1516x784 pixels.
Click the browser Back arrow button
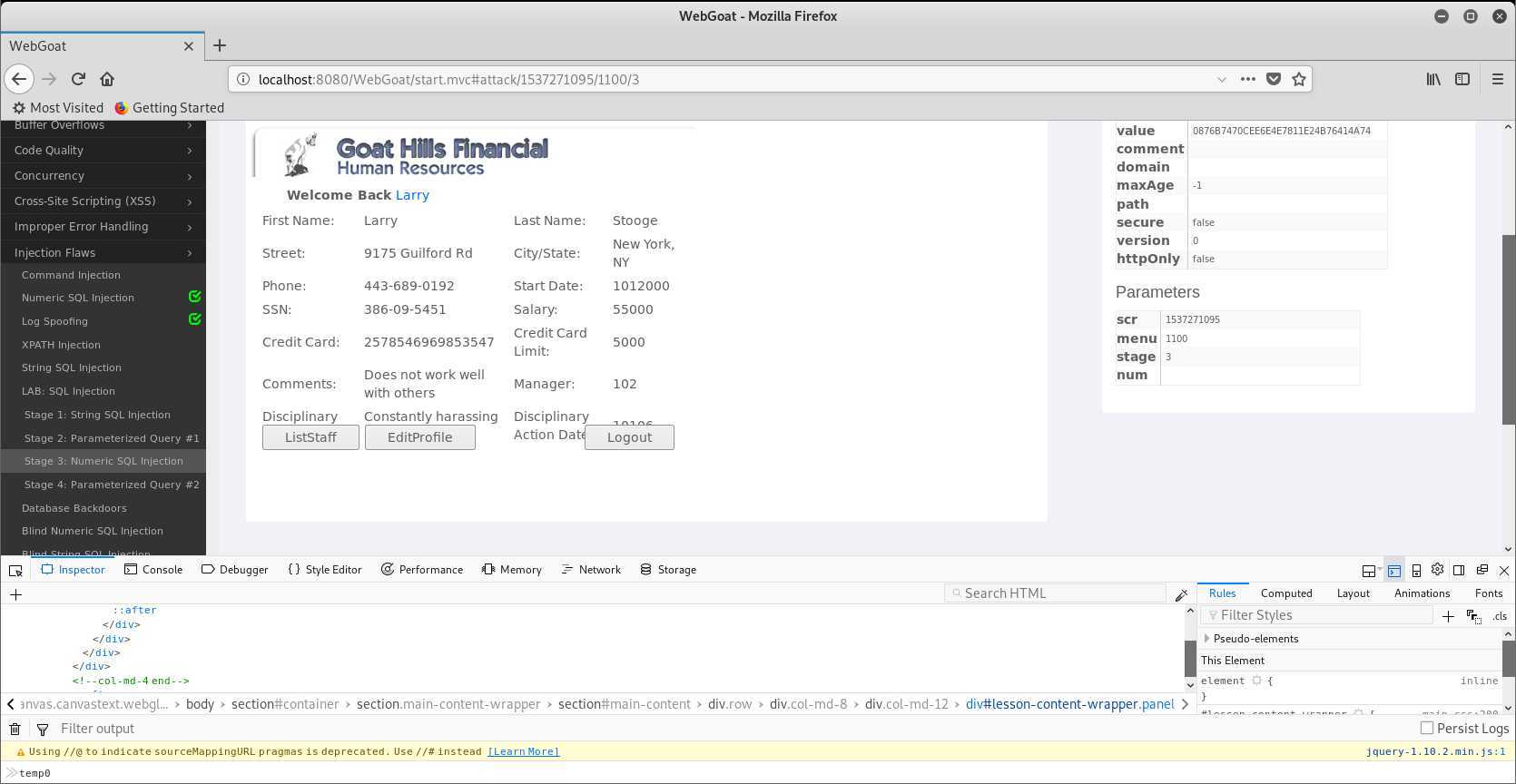click(x=19, y=79)
